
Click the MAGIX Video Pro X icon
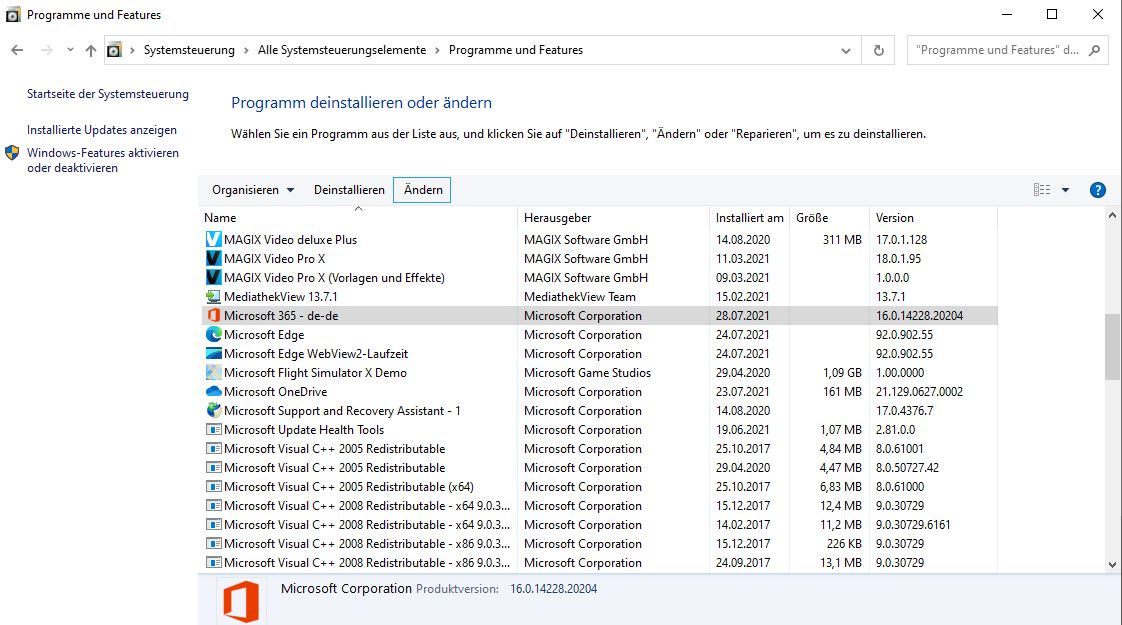click(x=213, y=258)
